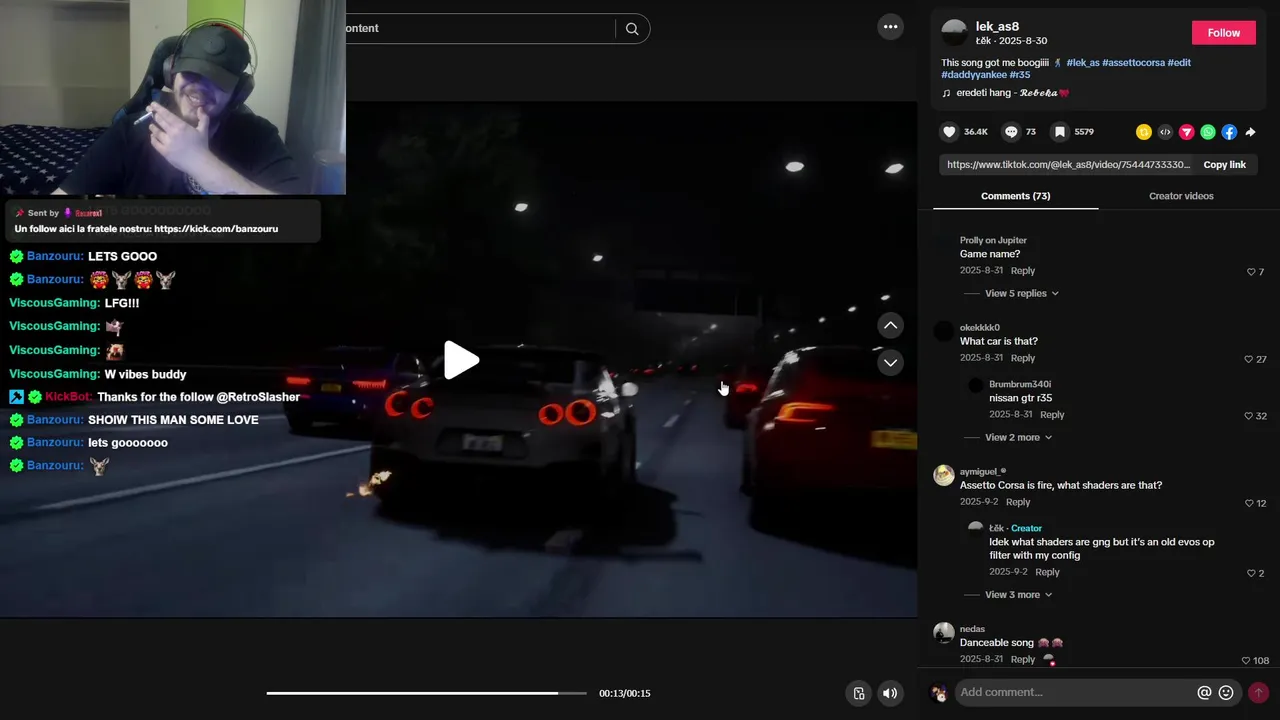The image size is (1280, 720).
Task: Reply to okekkkk0's comment
Action: [x=1022, y=358]
